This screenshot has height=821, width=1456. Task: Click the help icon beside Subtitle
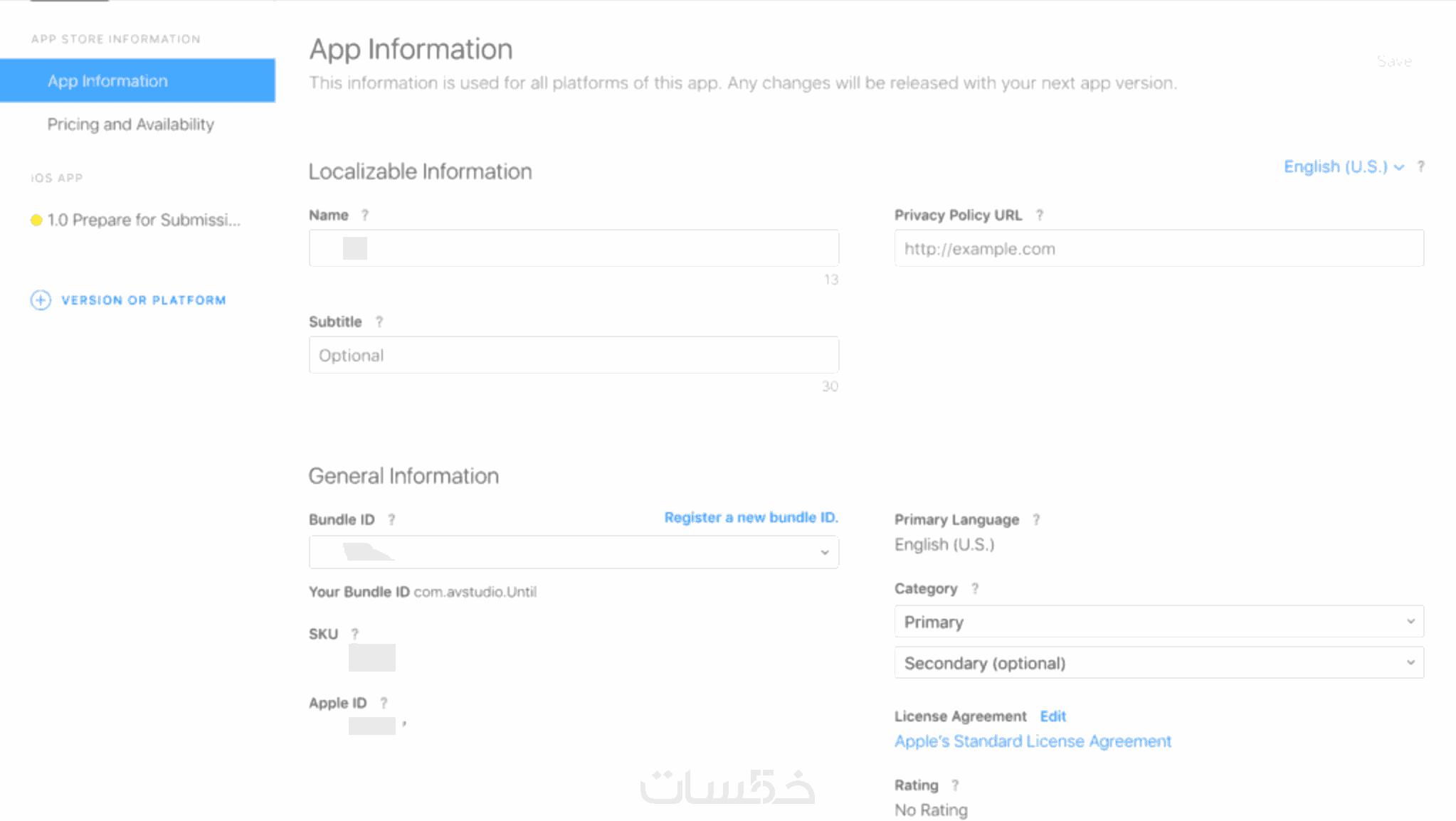[x=379, y=322]
